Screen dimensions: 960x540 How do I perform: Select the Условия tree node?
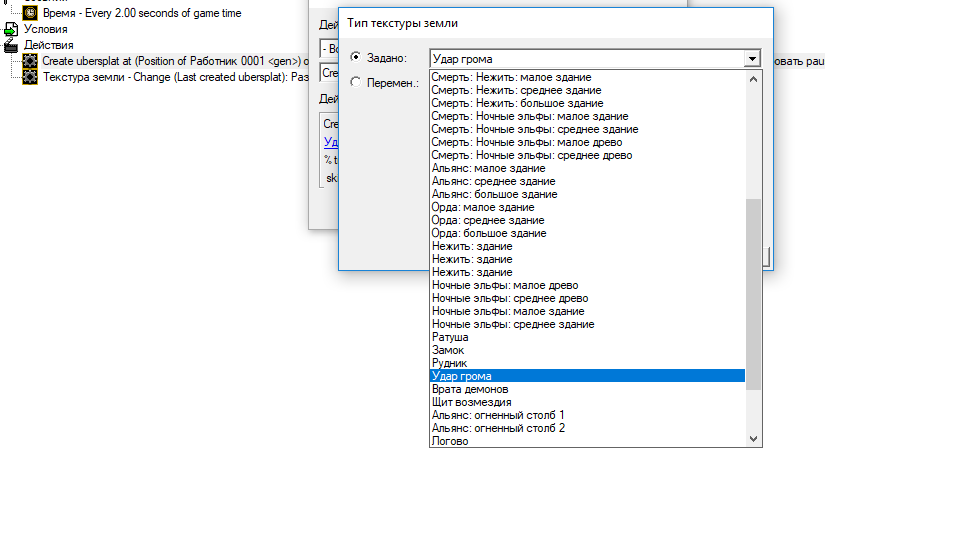coord(45,29)
